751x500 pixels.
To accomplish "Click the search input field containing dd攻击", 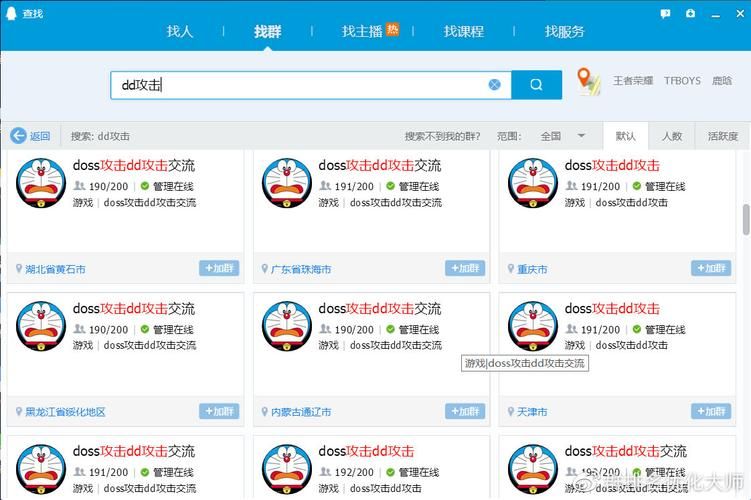I will [311, 85].
